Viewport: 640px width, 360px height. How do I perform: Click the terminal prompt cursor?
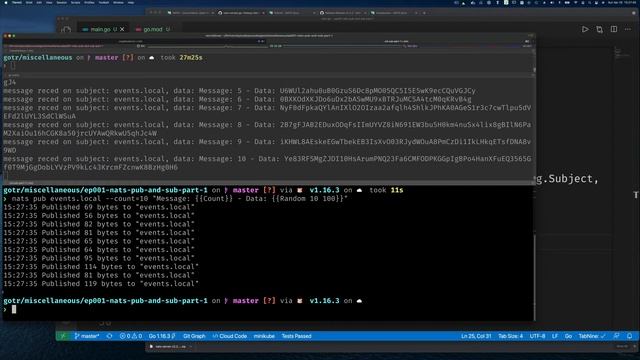tap(14, 309)
